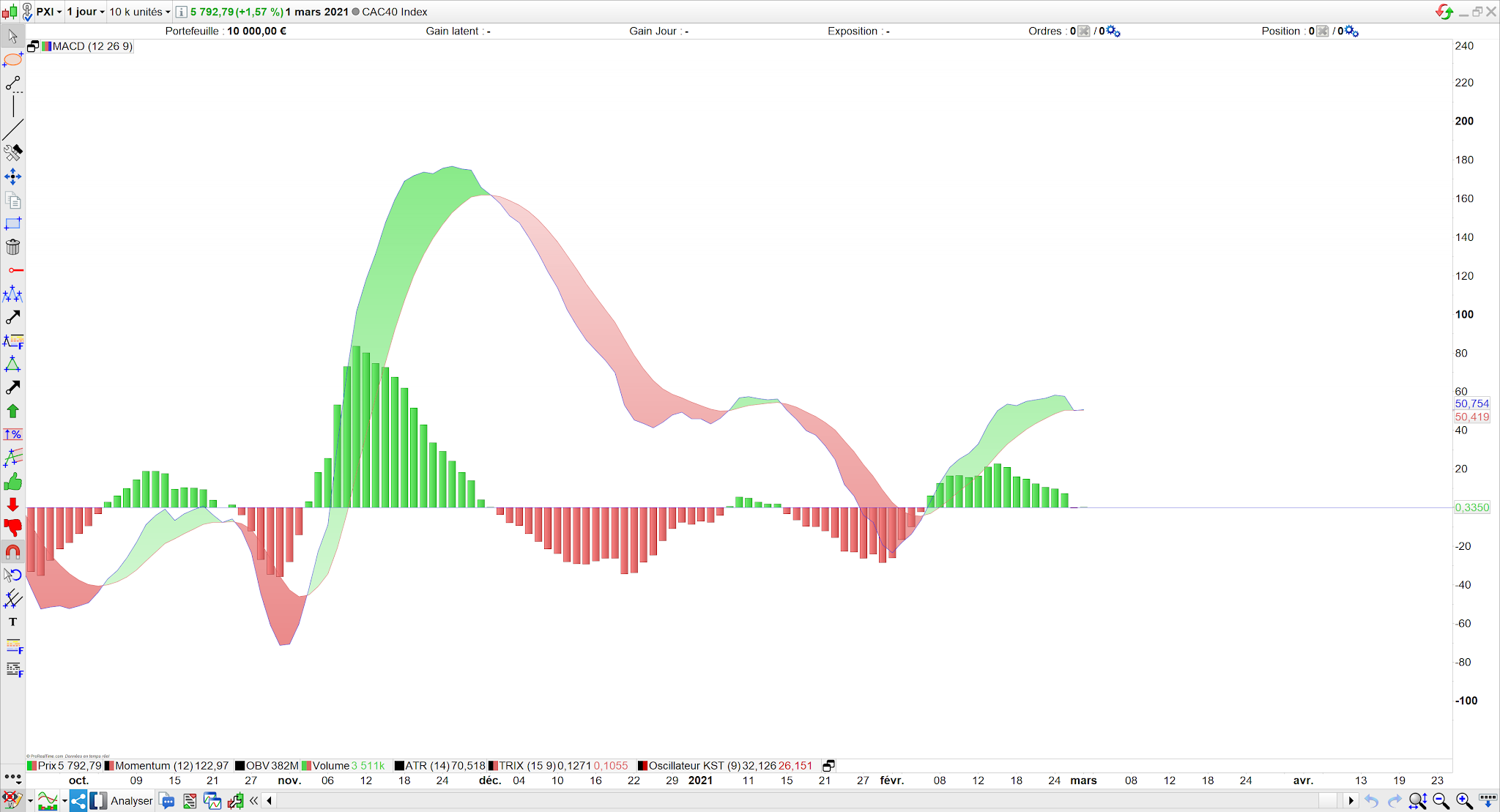Close all positions X button
The width and height of the screenshot is (1500, 812).
[1322, 31]
